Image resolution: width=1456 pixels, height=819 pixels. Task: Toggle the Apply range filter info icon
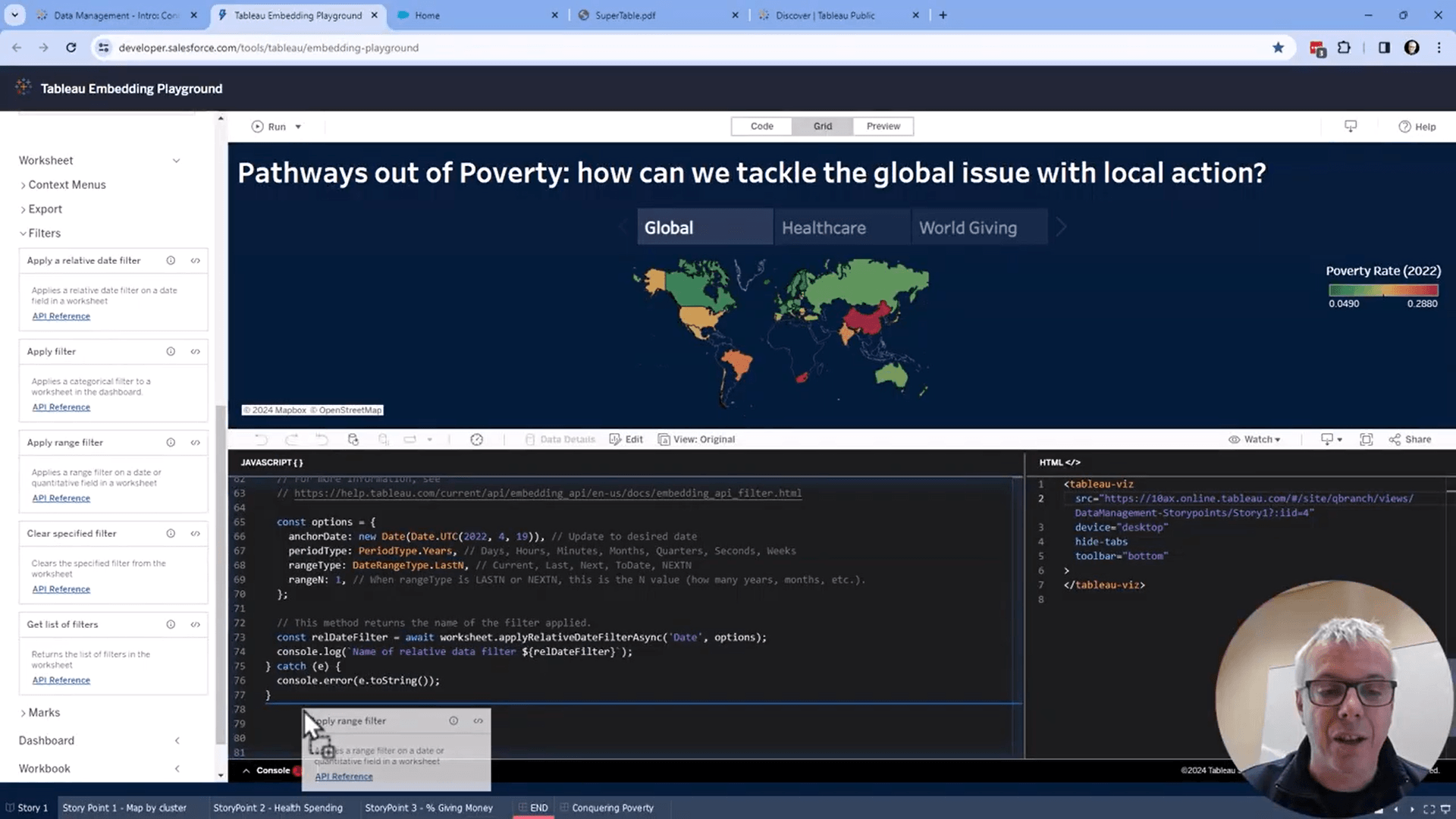170,442
